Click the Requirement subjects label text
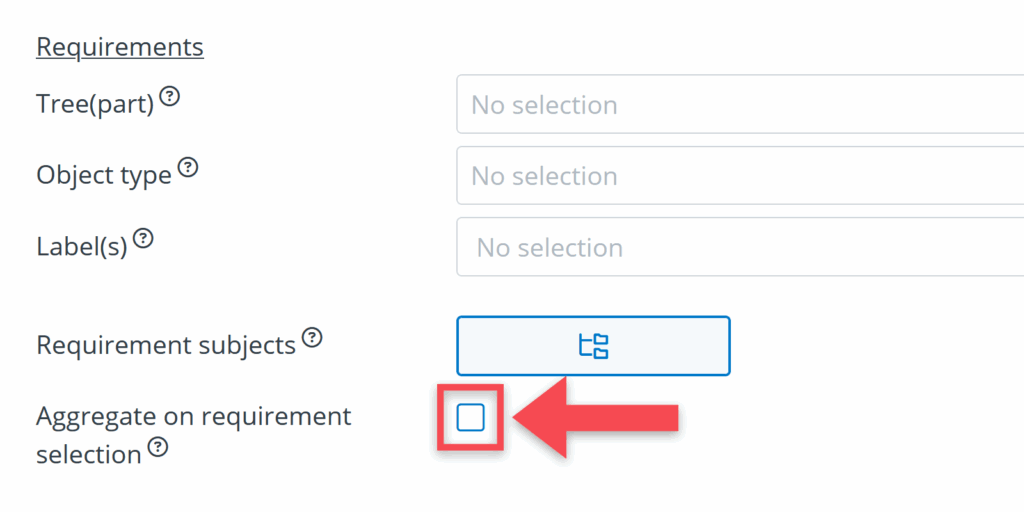The image size is (1024, 512). click(x=166, y=345)
